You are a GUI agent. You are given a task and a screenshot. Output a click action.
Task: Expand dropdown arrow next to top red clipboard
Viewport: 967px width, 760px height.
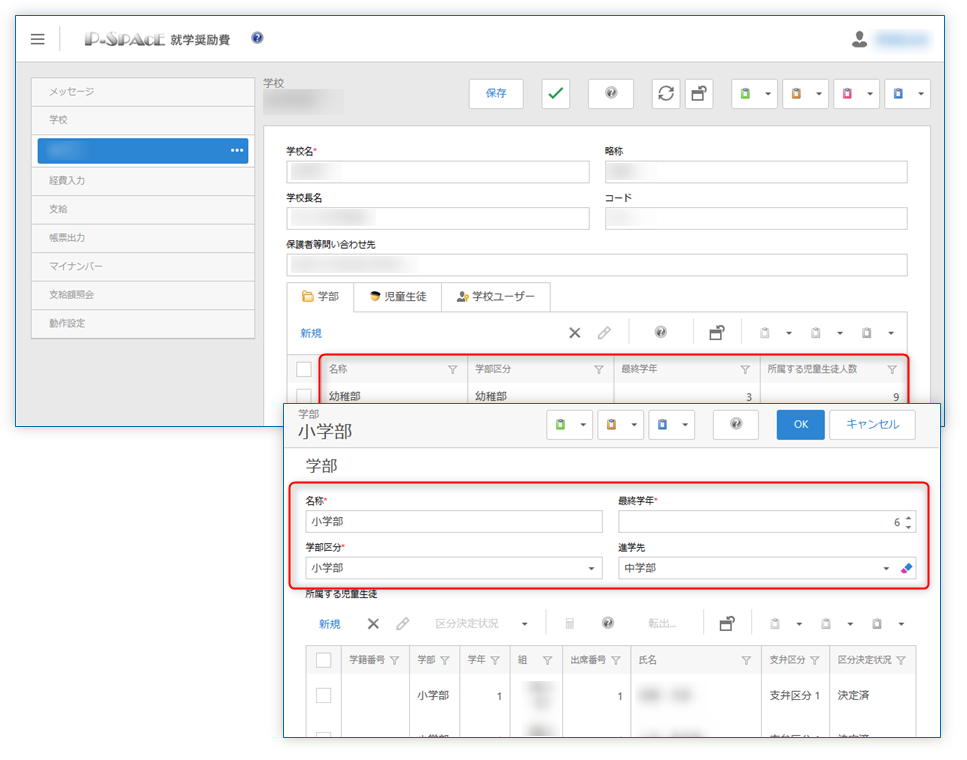pos(870,94)
